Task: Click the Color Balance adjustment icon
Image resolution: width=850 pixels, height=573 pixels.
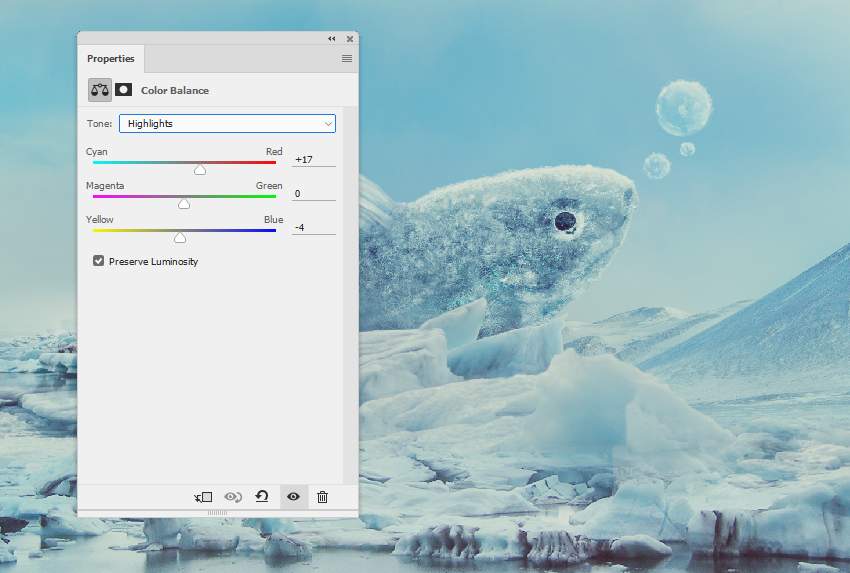Action: click(100, 89)
